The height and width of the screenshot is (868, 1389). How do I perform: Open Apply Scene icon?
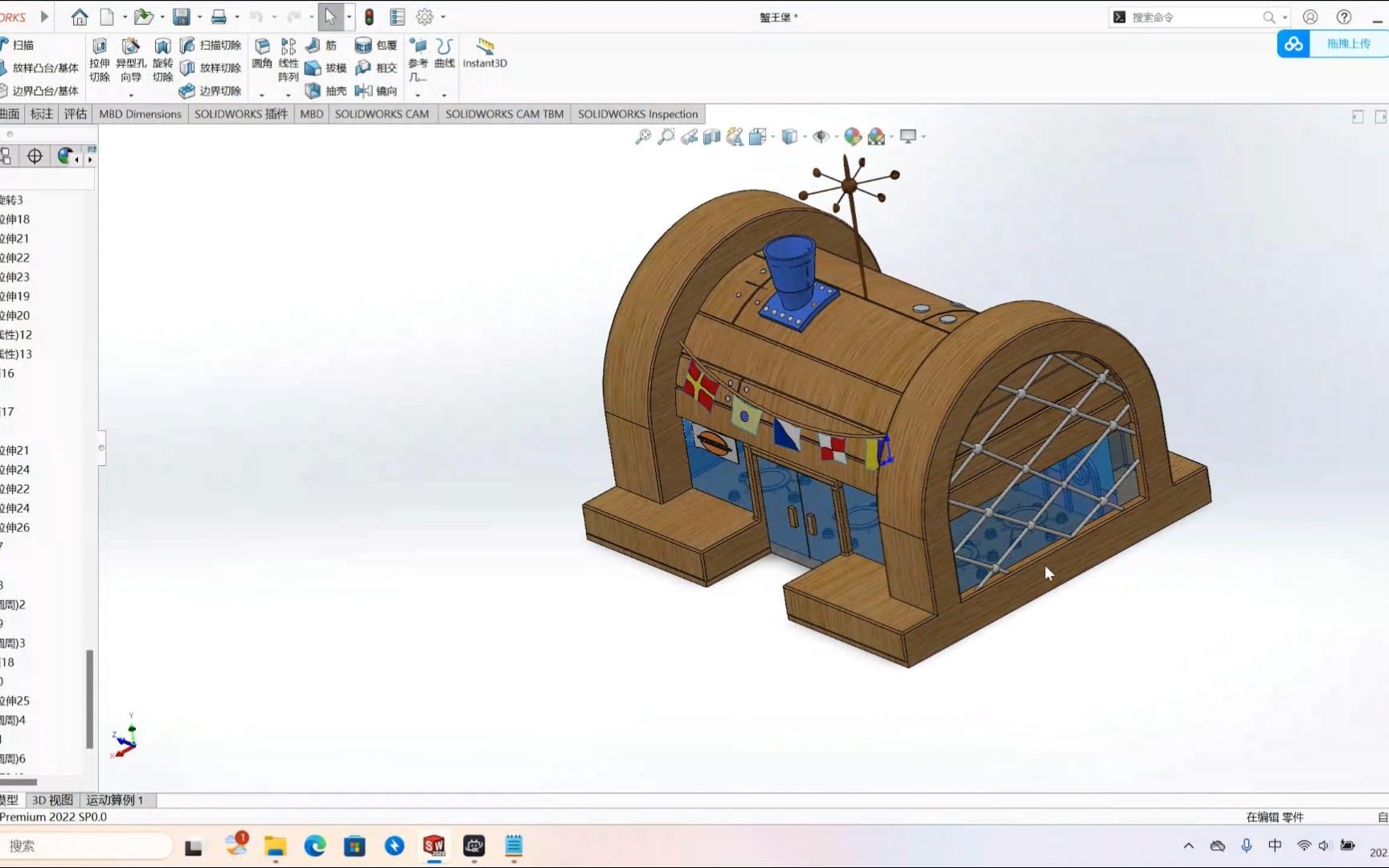[x=876, y=137]
